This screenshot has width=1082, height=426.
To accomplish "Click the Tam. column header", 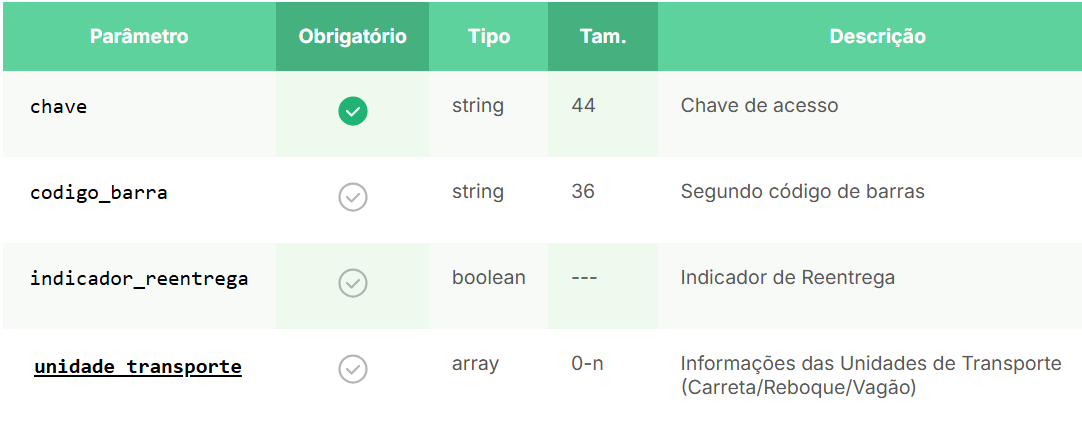I will click(x=603, y=37).
